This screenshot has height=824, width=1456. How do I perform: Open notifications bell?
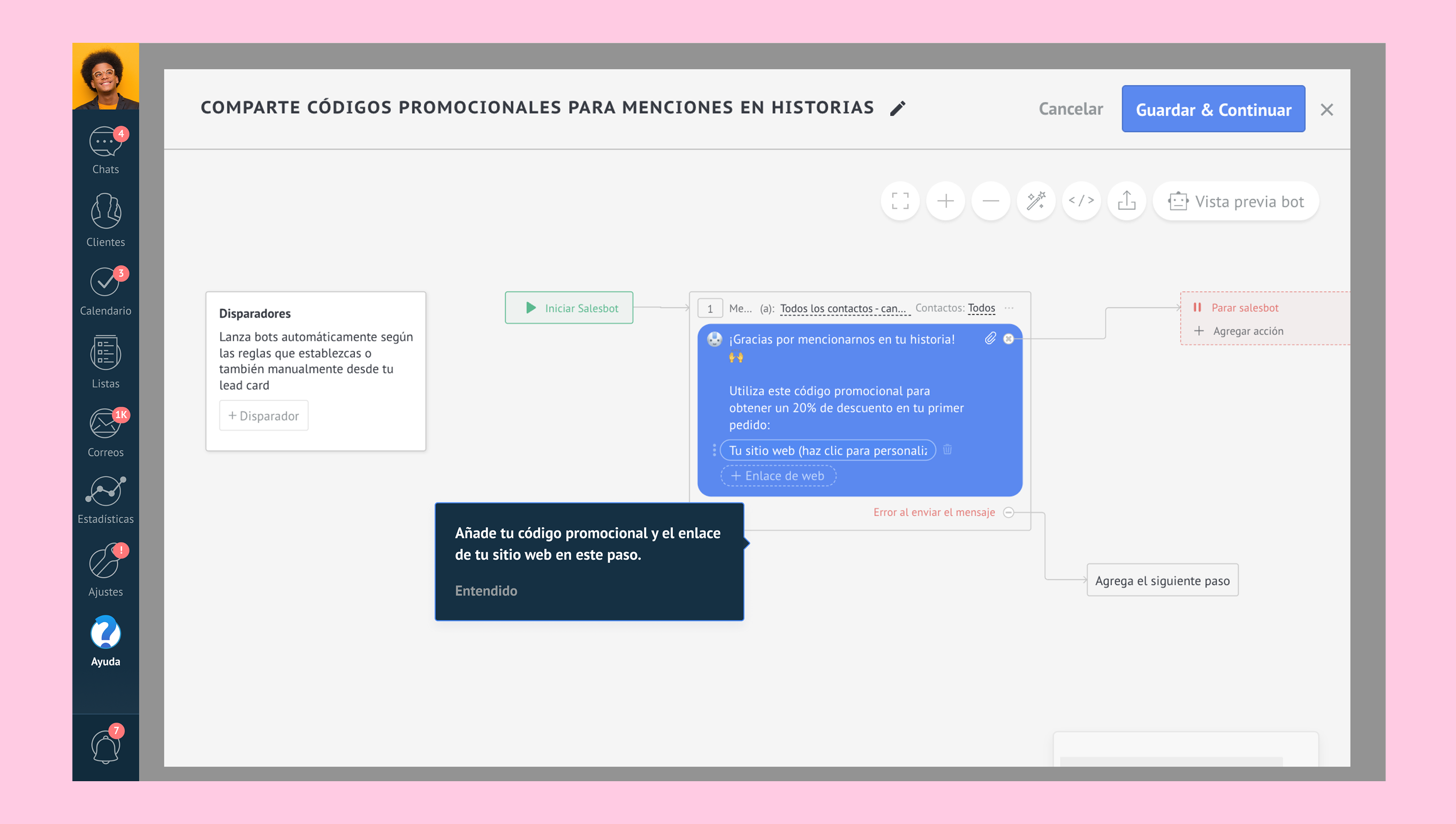click(105, 745)
